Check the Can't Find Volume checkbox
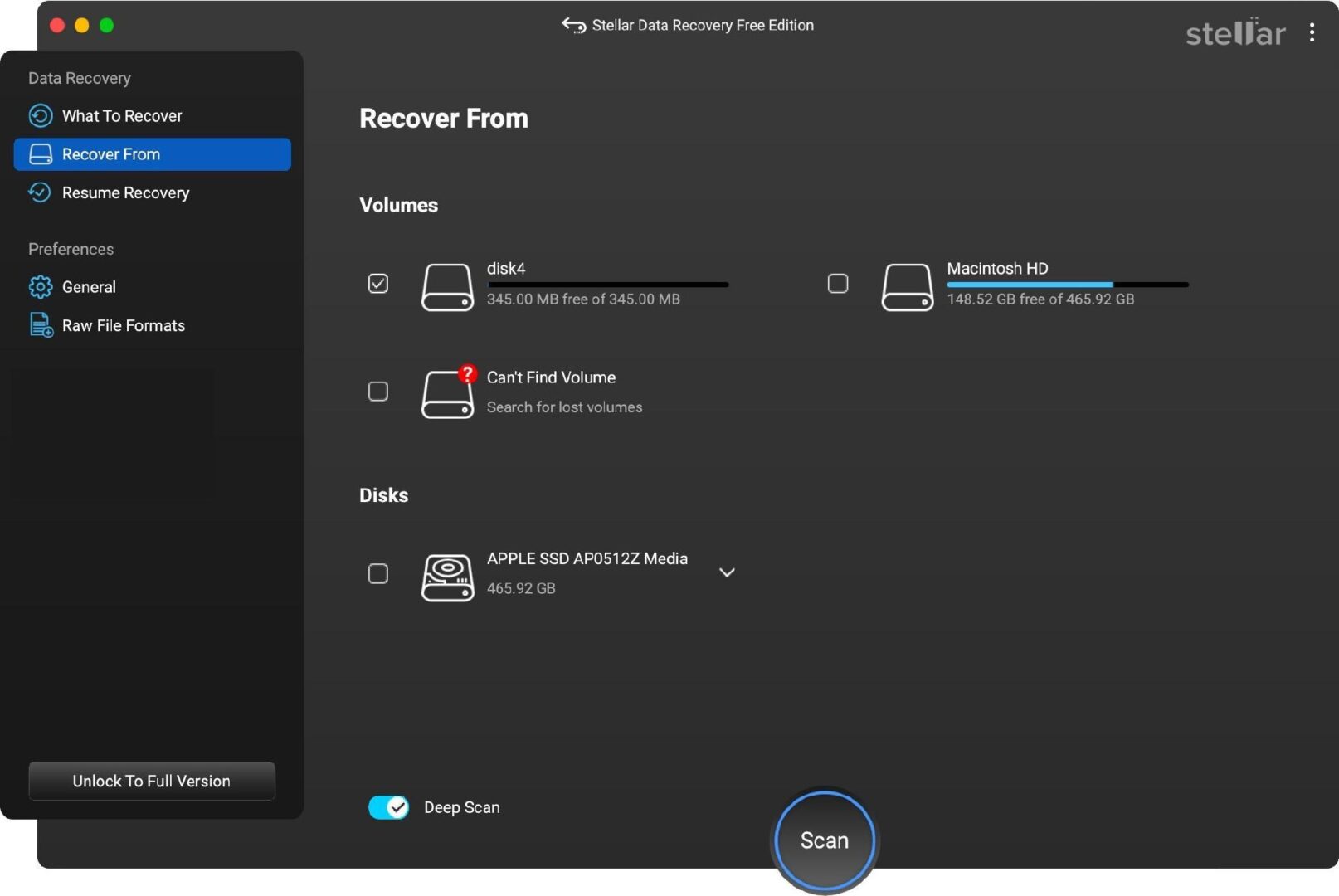Viewport: 1339px width, 896px height. pyautogui.click(x=378, y=391)
